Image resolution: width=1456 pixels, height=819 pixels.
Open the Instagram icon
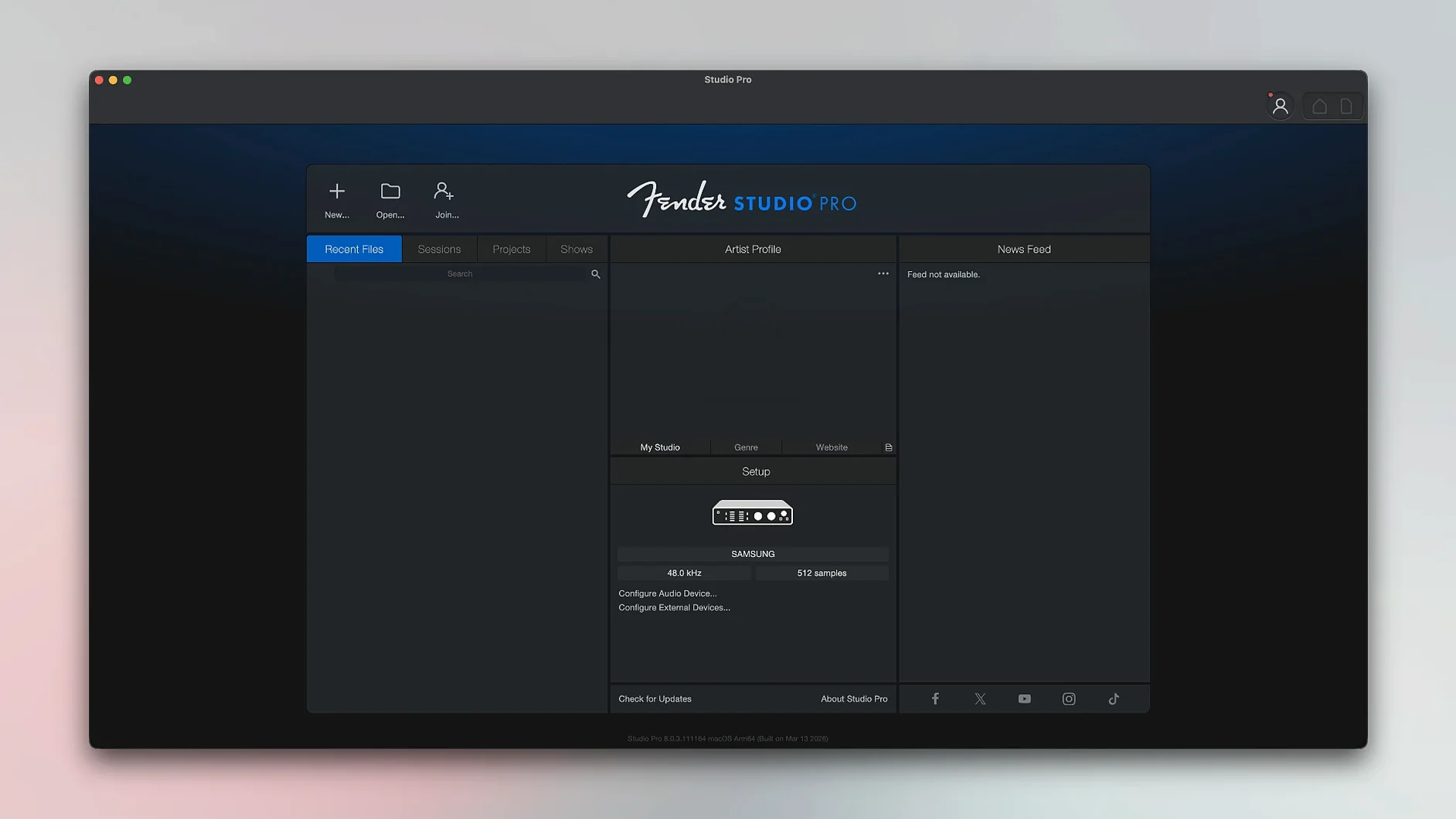tap(1069, 698)
